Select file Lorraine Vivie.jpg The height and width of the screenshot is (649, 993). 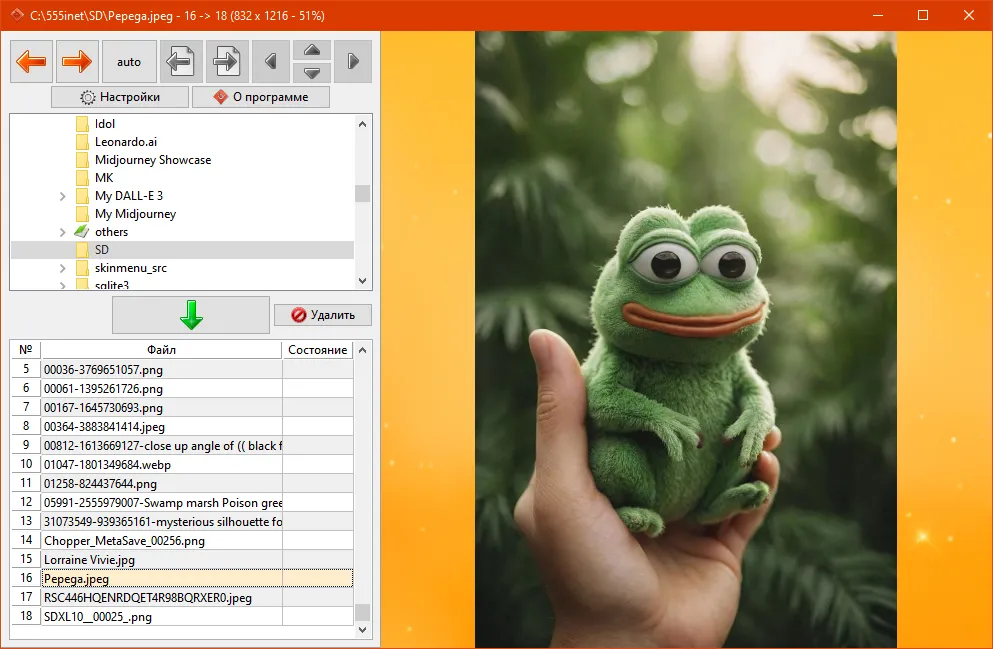pyautogui.click(x=161, y=560)
